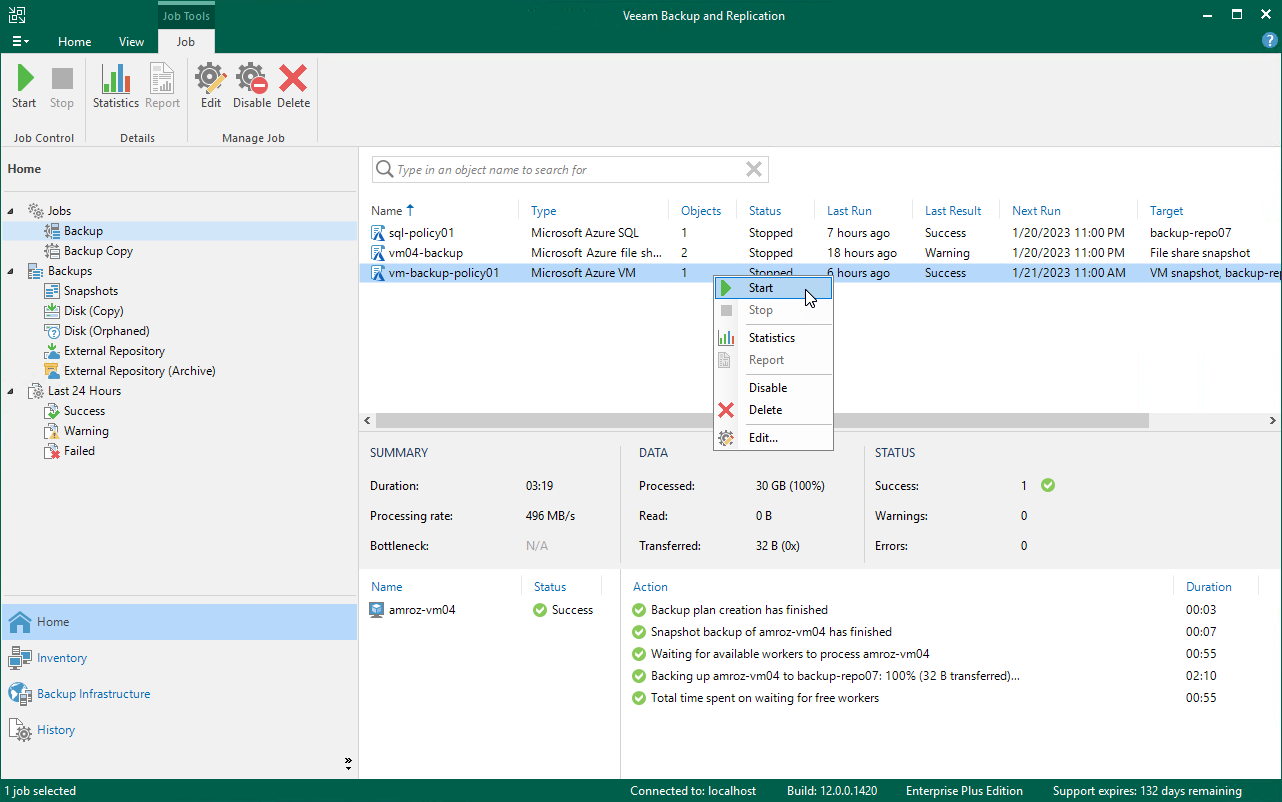Click the amroz-vm04 virtual machine icon
Screen dimensions: 1282x802
377,610
